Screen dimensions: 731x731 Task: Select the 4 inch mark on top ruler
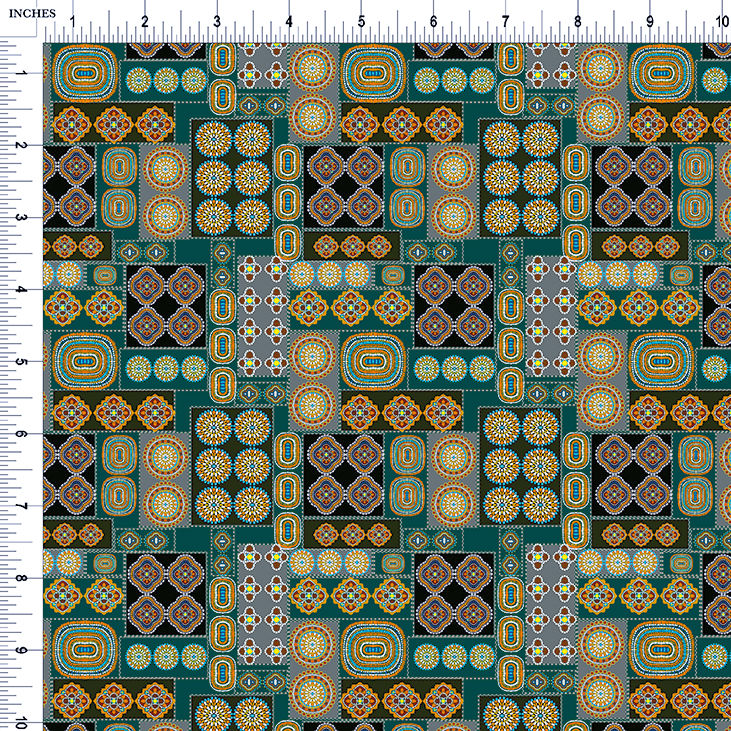click(289, 21)
